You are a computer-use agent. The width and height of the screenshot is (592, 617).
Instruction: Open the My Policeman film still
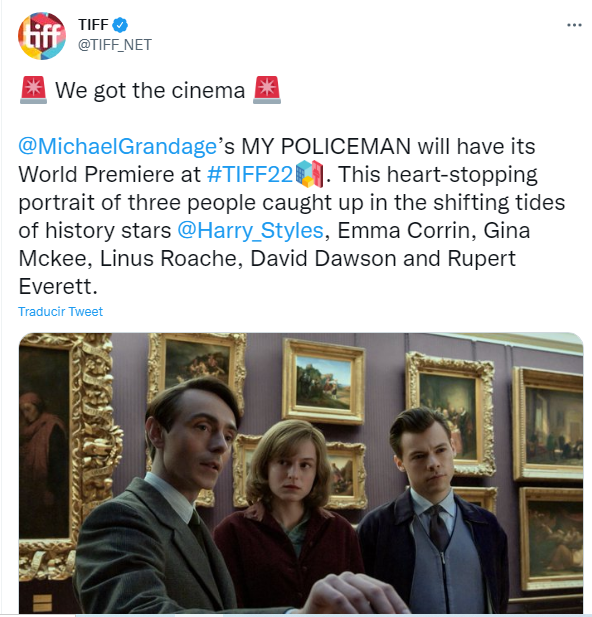click(301, 473)
